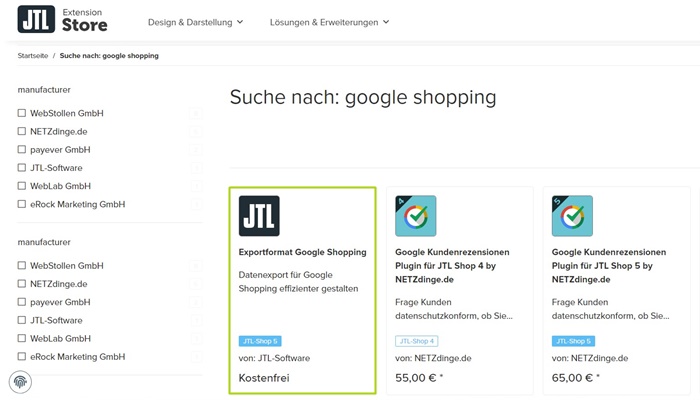The height and width of the screenshot is (400, 700).
Task: Check WebStollen GmbH in the upper manufacturer list
Action: (x=21, y=113)
